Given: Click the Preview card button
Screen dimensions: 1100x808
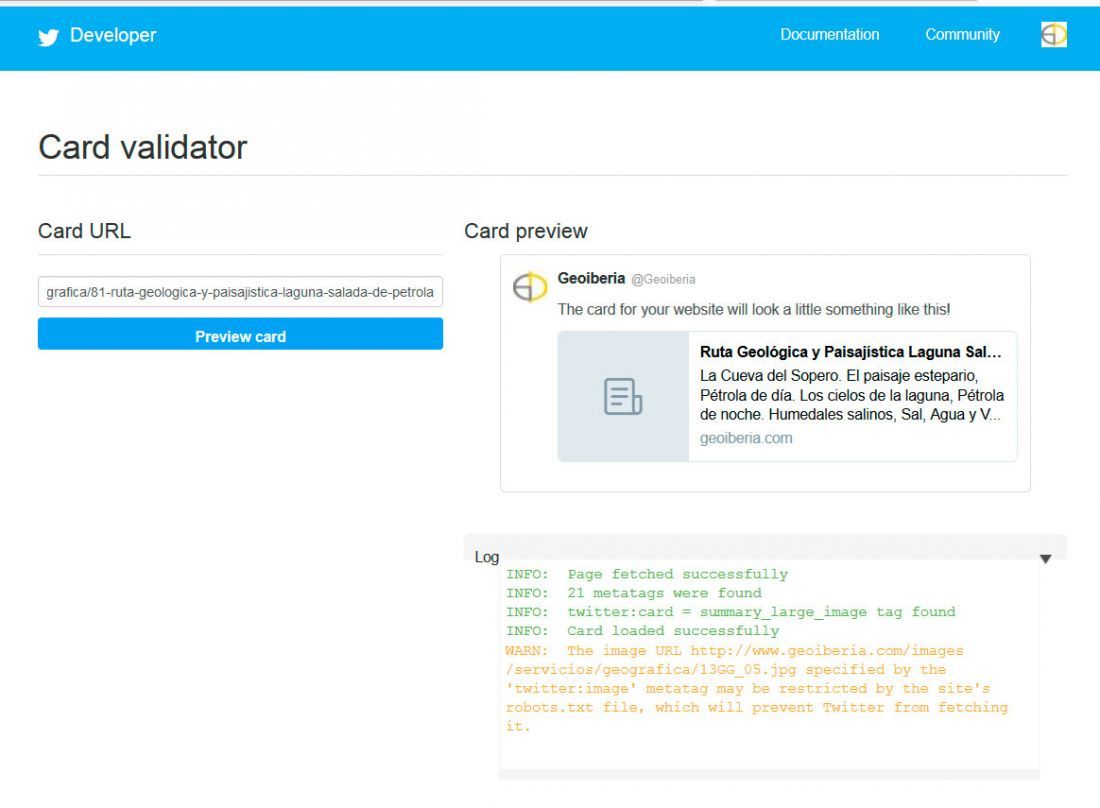Looking at the screenshot, I should pyautogui.click(x=240, y=334).
